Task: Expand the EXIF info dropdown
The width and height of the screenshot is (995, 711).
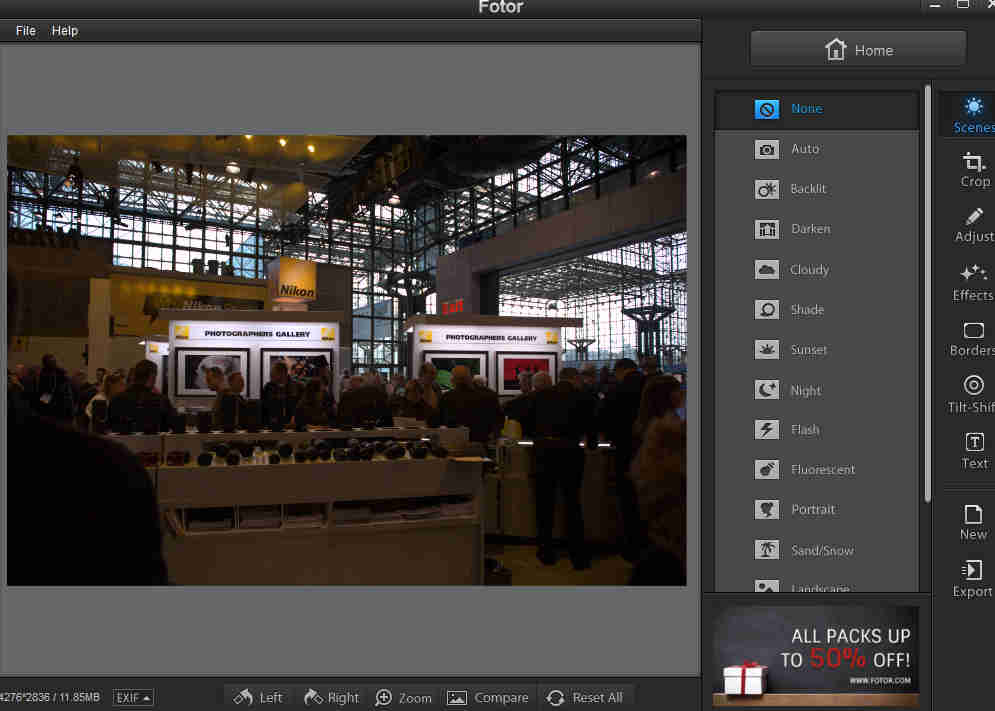Action: point(133,698)
